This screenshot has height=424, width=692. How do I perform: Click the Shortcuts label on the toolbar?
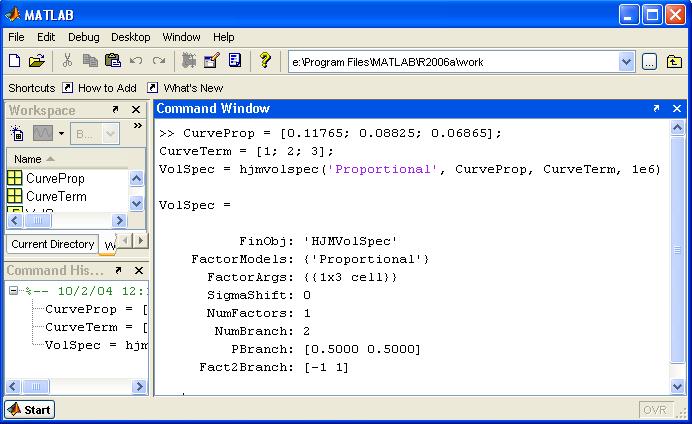[32, 88]
